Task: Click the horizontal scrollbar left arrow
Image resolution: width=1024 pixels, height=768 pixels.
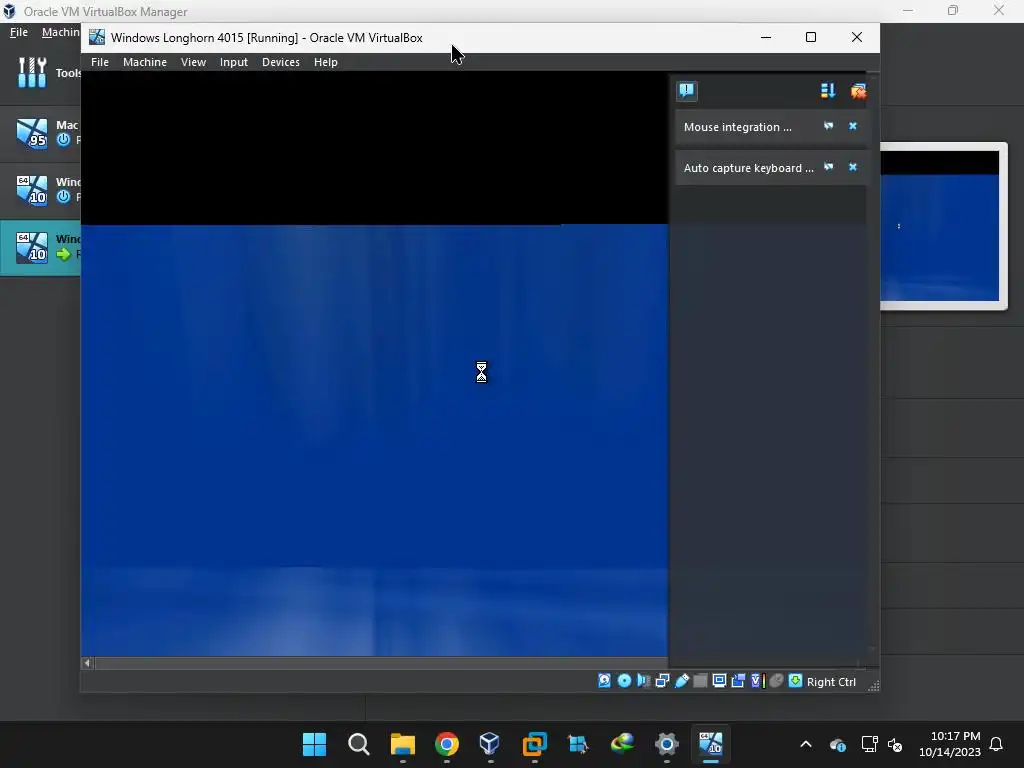Action: click(87, 663)
